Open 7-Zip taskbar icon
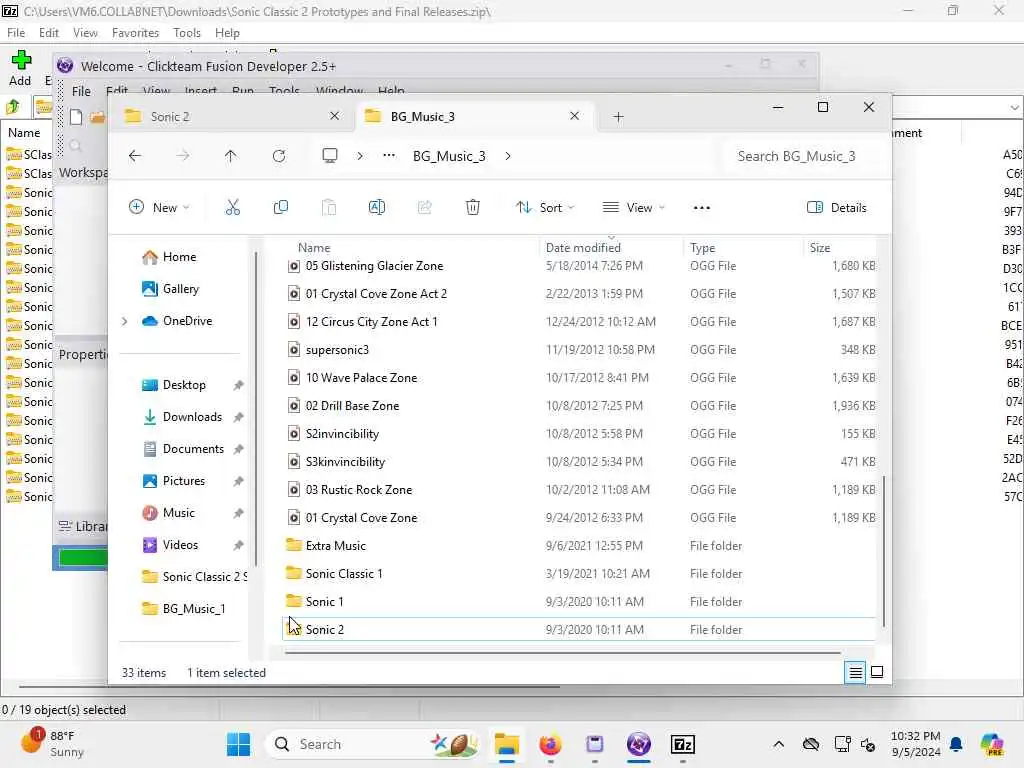The width and height of the screenshot is (1024, 768). point(682,744)
